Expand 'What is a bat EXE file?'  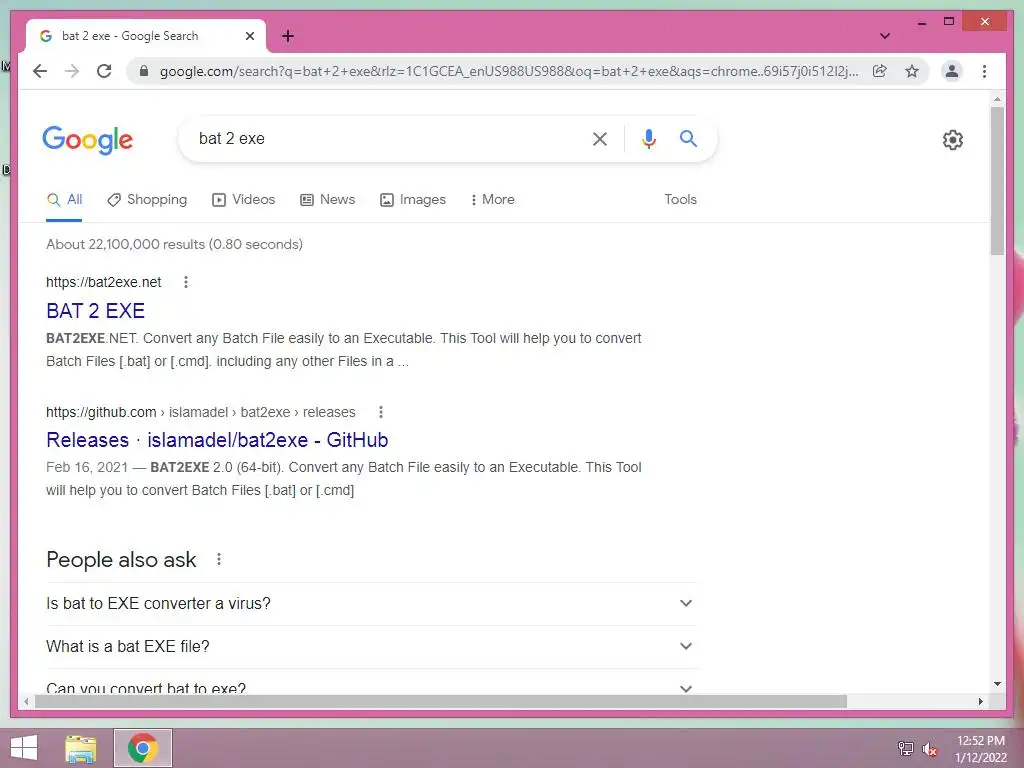point(371,647)
